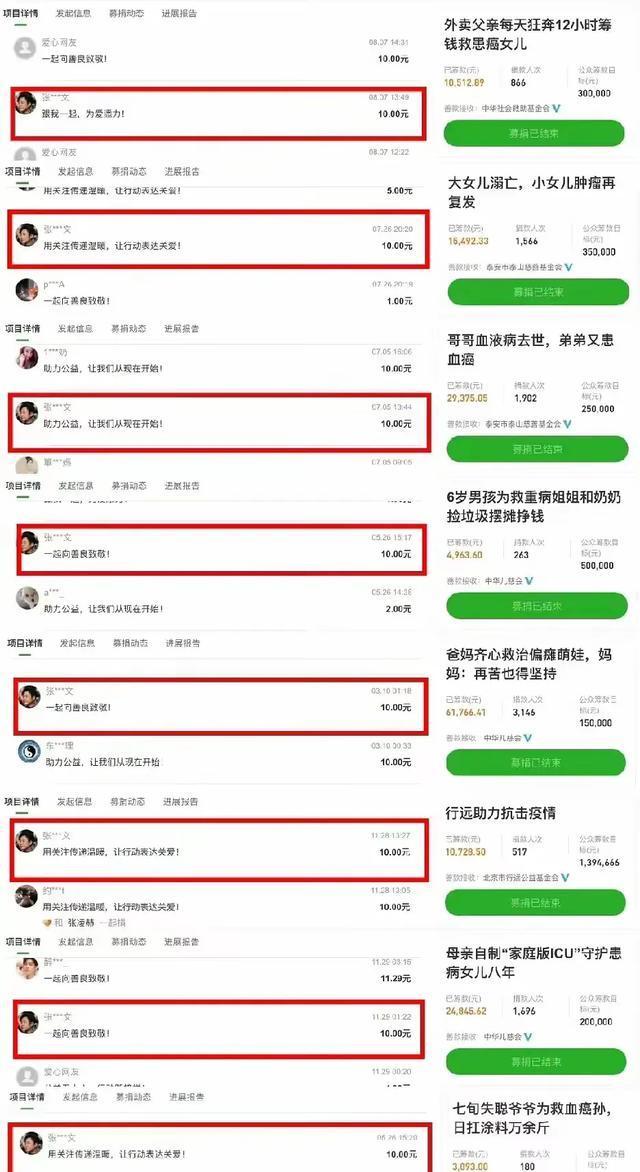Open the topmost 发起信息 tab
The width and height of the screenshot is (640, 1172).
pyautogui.click(x=74, y=13)
